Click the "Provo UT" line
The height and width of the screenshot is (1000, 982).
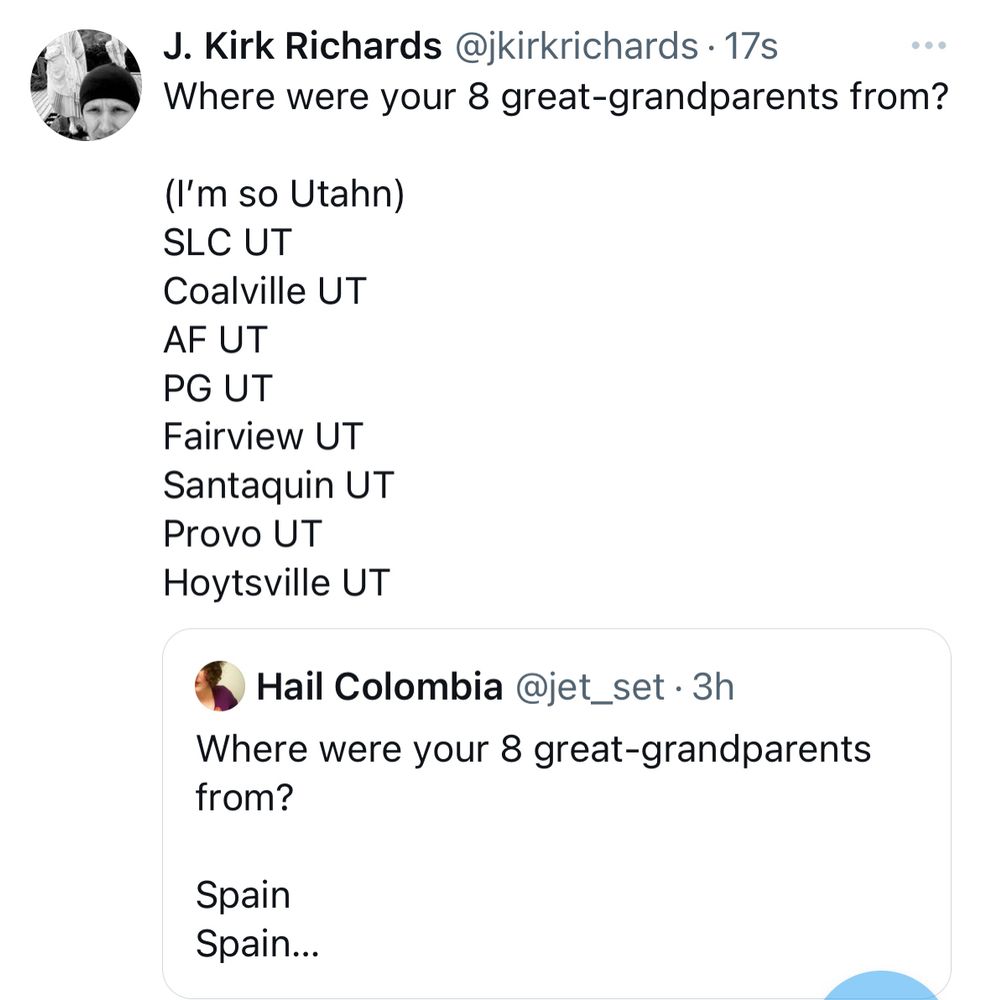(243, 533)
